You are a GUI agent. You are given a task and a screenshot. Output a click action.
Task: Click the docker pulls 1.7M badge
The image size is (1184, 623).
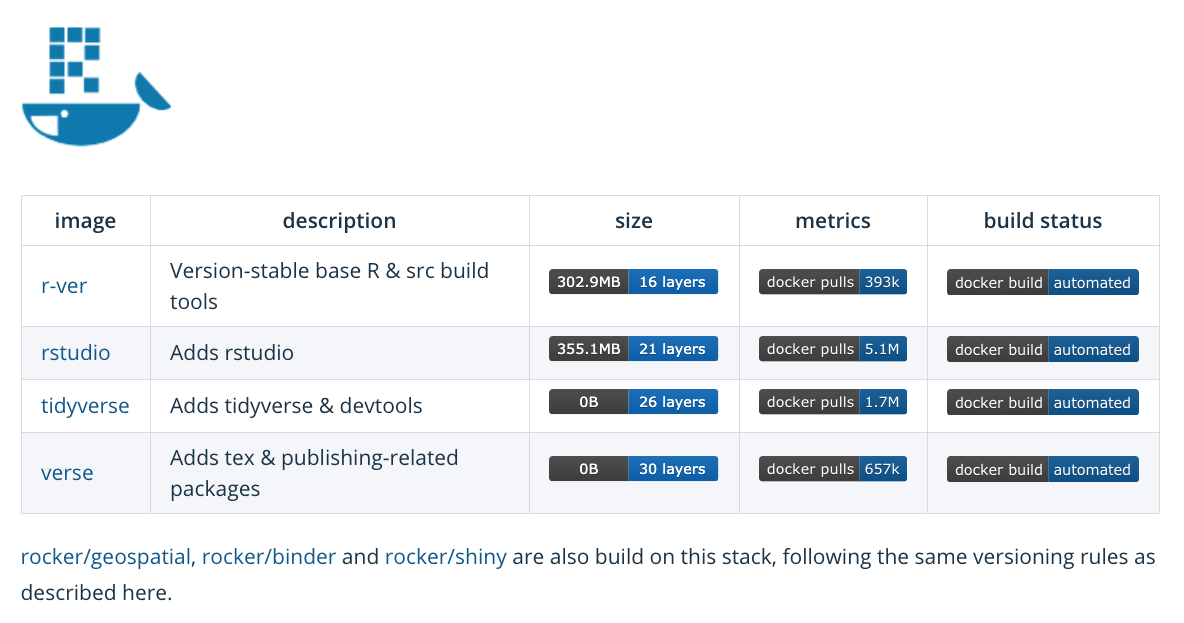coord(833,402)
